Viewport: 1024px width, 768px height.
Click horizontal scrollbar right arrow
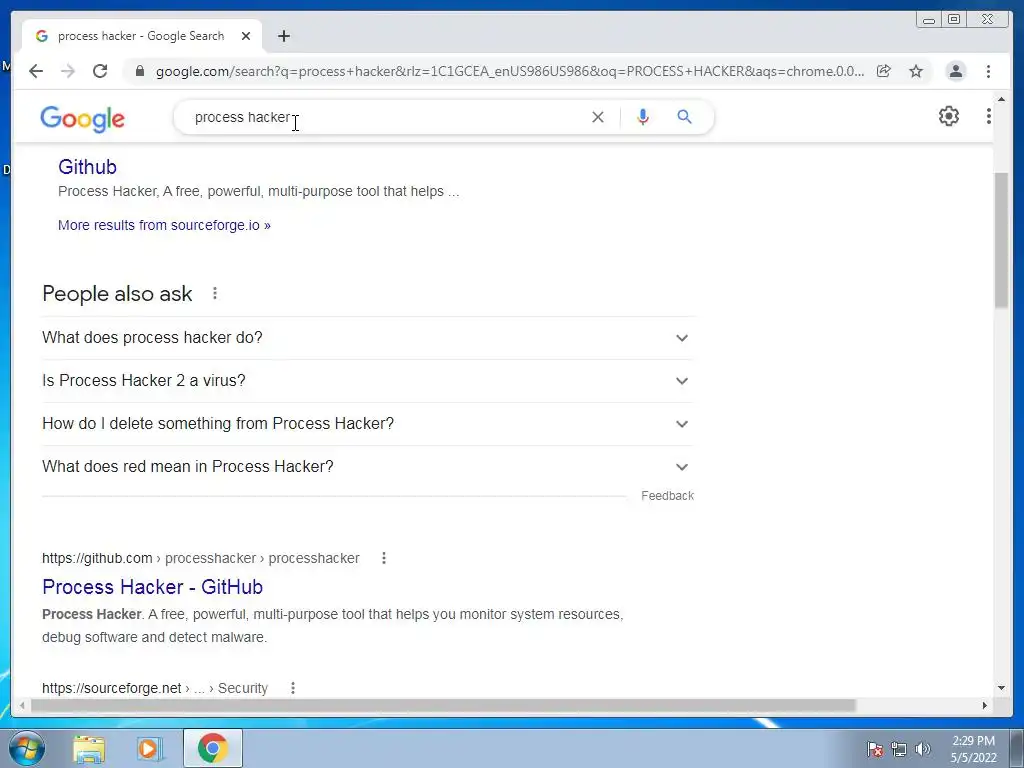[x=985, y=705]
